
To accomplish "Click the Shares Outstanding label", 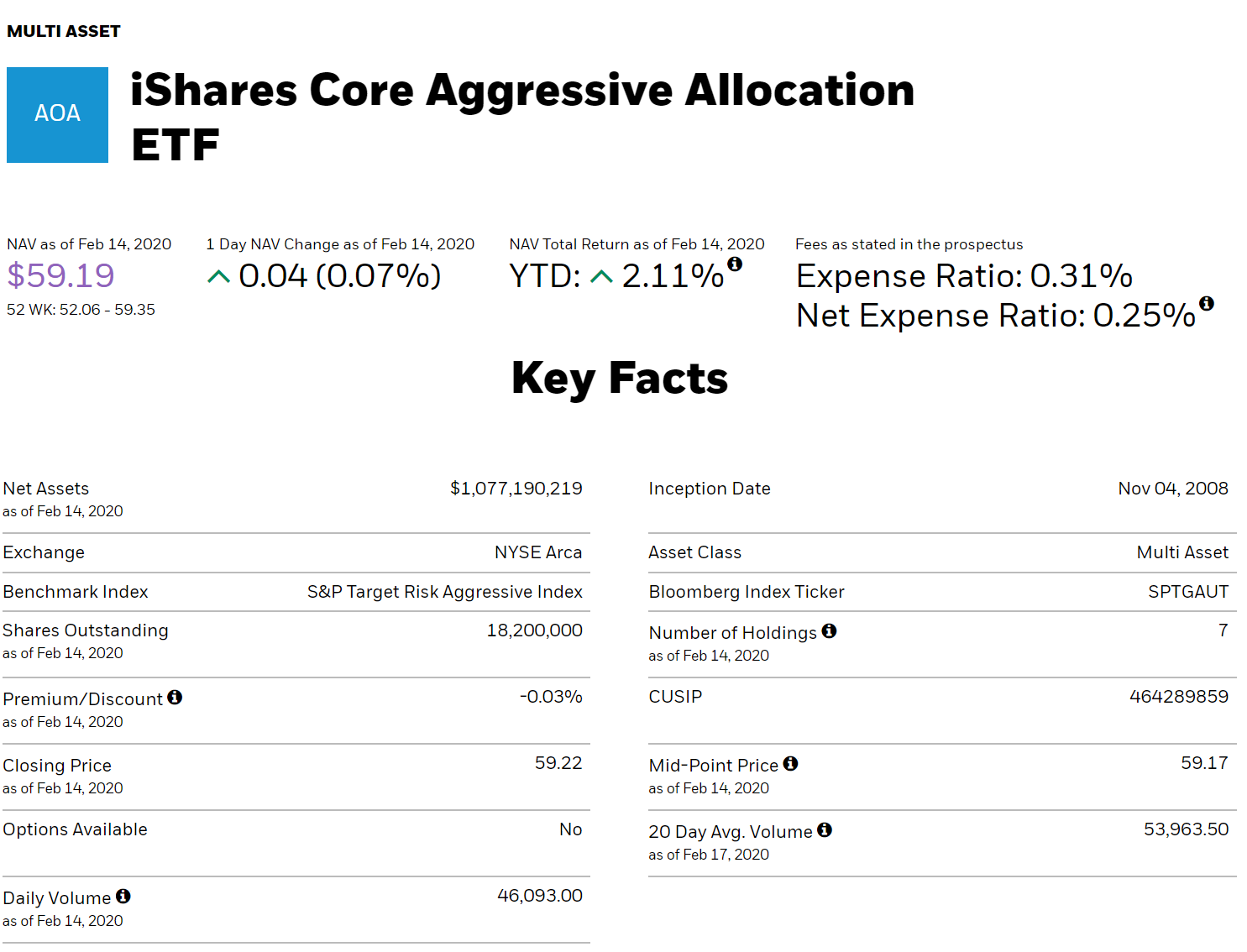I will [86, 630].
